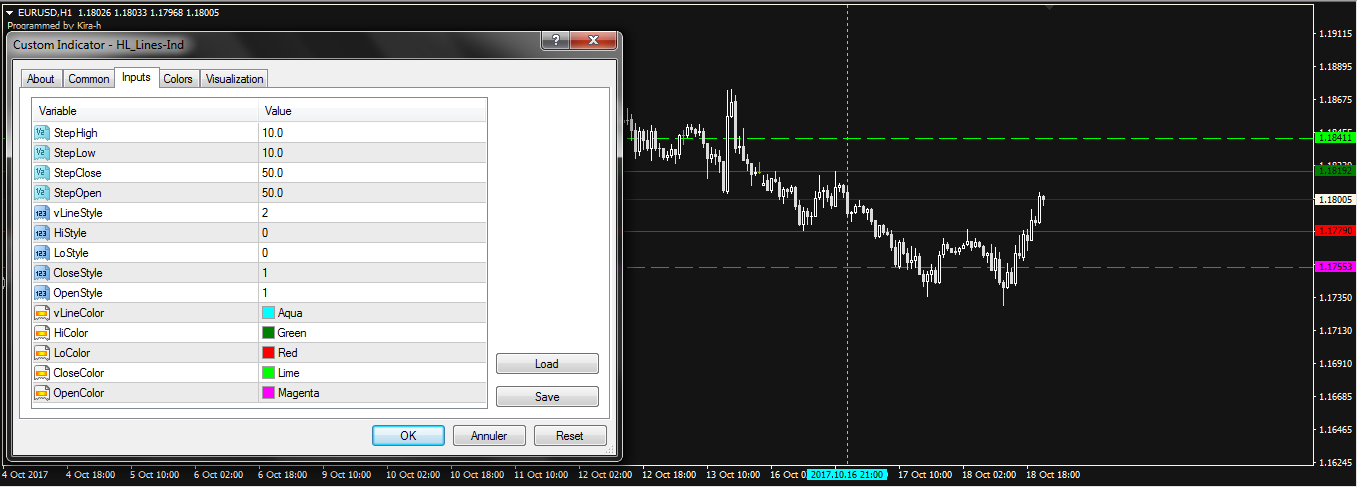Confirm the dialog with OK
This screenshot has width=1360, height=488.
(408, 436)
